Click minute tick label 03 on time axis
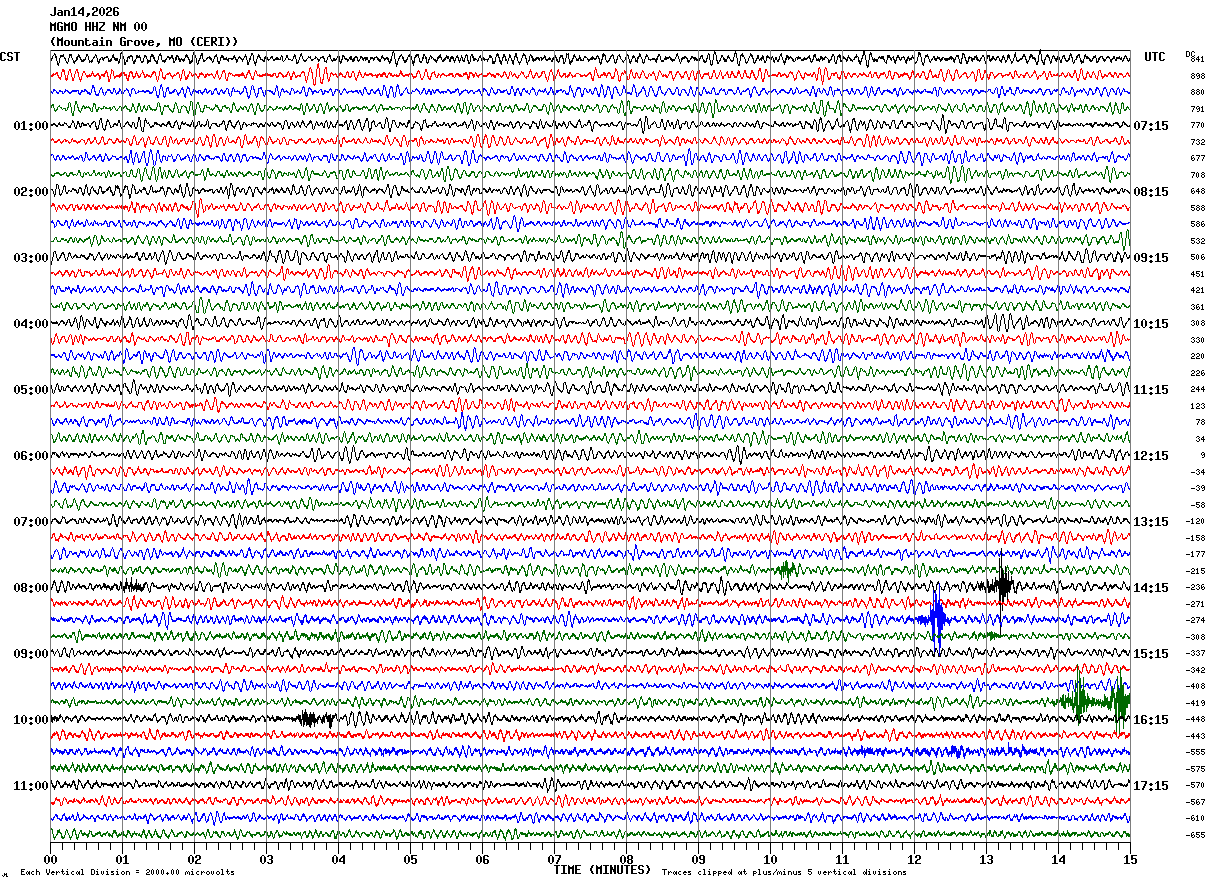Screen dimensions: 1210x886 (x=266, y=859)
